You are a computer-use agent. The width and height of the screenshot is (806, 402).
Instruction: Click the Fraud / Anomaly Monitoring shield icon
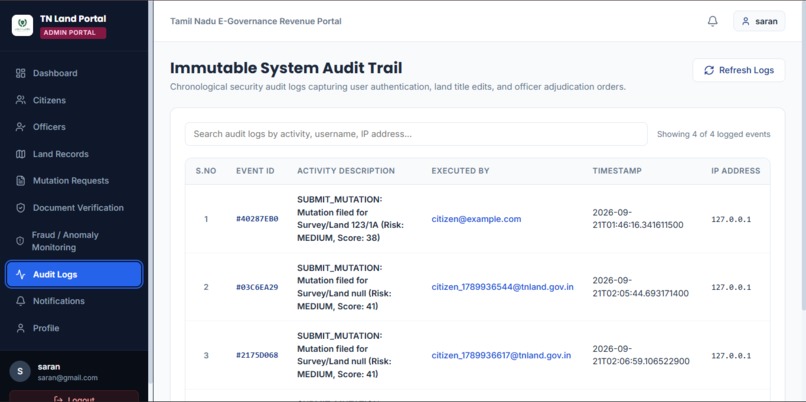(20, 241)
